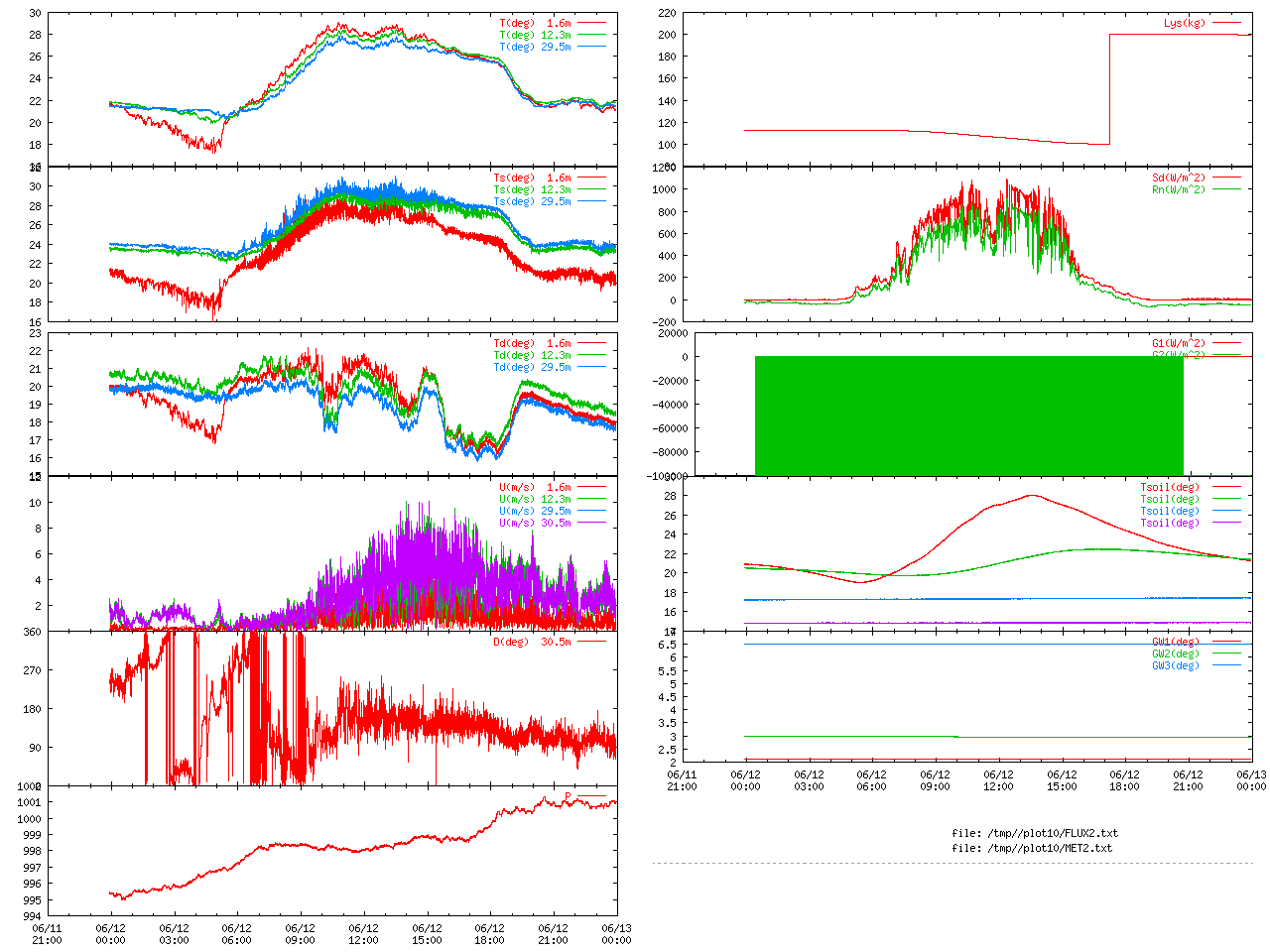This screenshot has width=1270, height=952.
Task: Click the '220' axis value on Lys plot
Action: [x=667, y=13]
